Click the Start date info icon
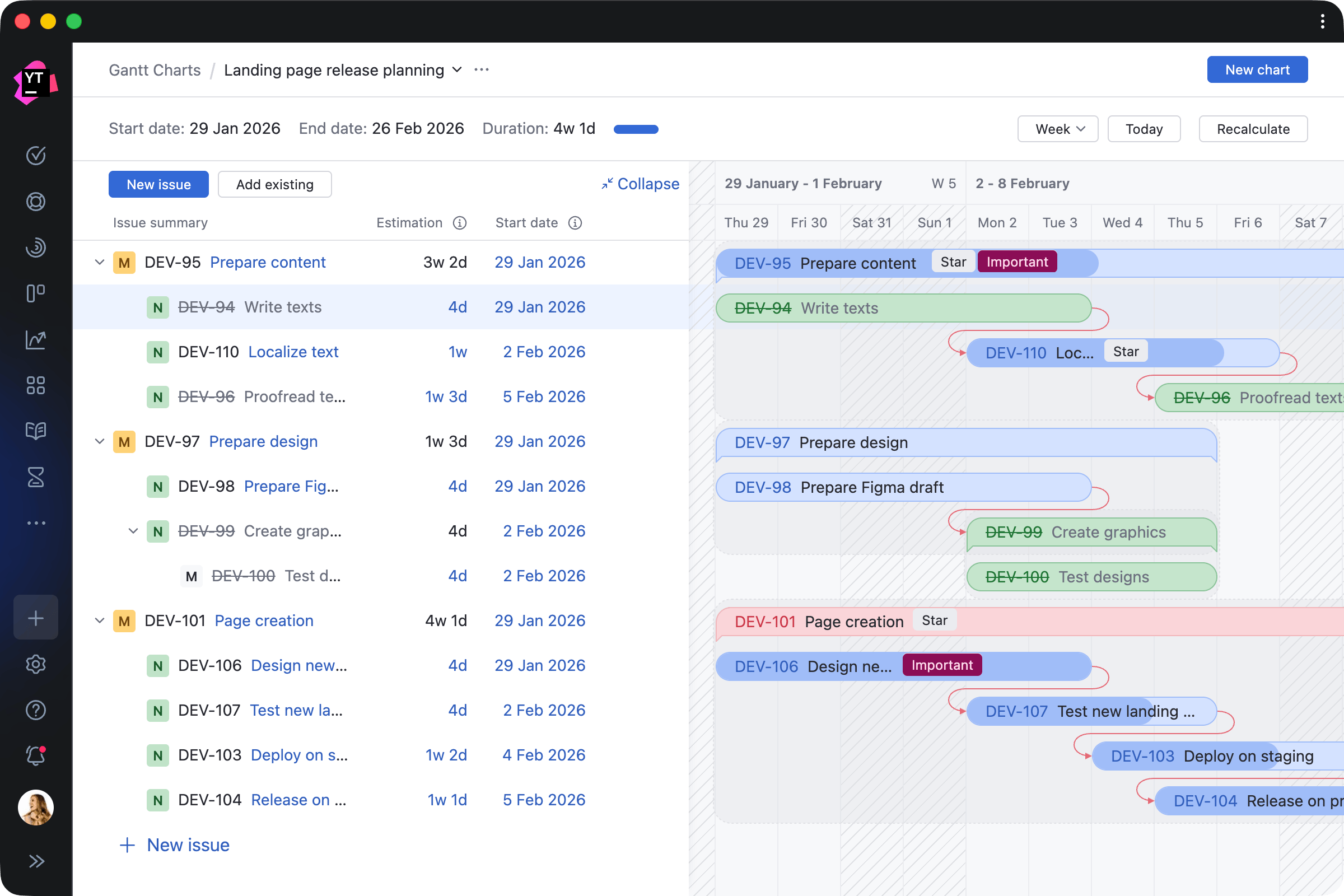 (576, 223)
